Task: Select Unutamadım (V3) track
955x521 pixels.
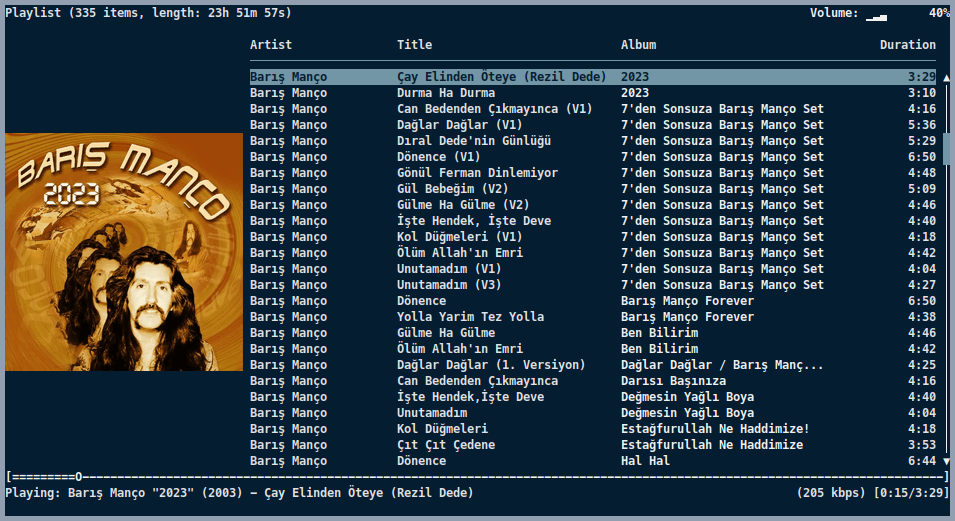Action: [449, 285]
